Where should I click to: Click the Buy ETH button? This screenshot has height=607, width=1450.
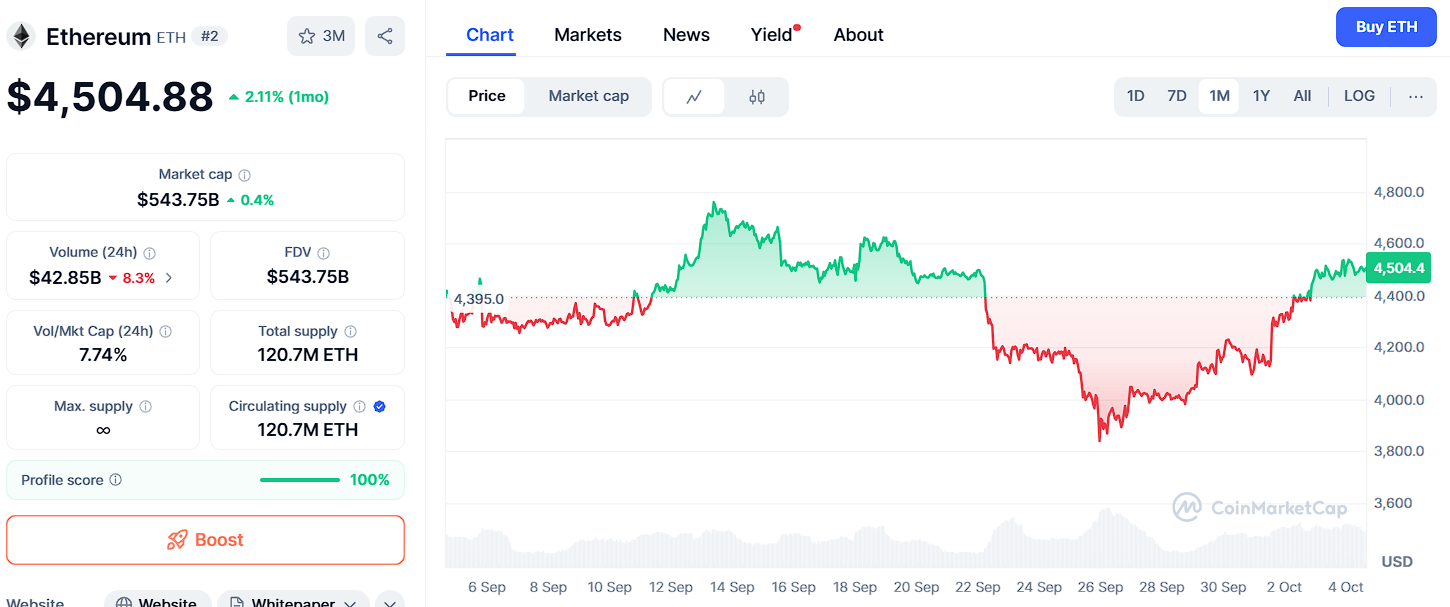click(1386, 27)
